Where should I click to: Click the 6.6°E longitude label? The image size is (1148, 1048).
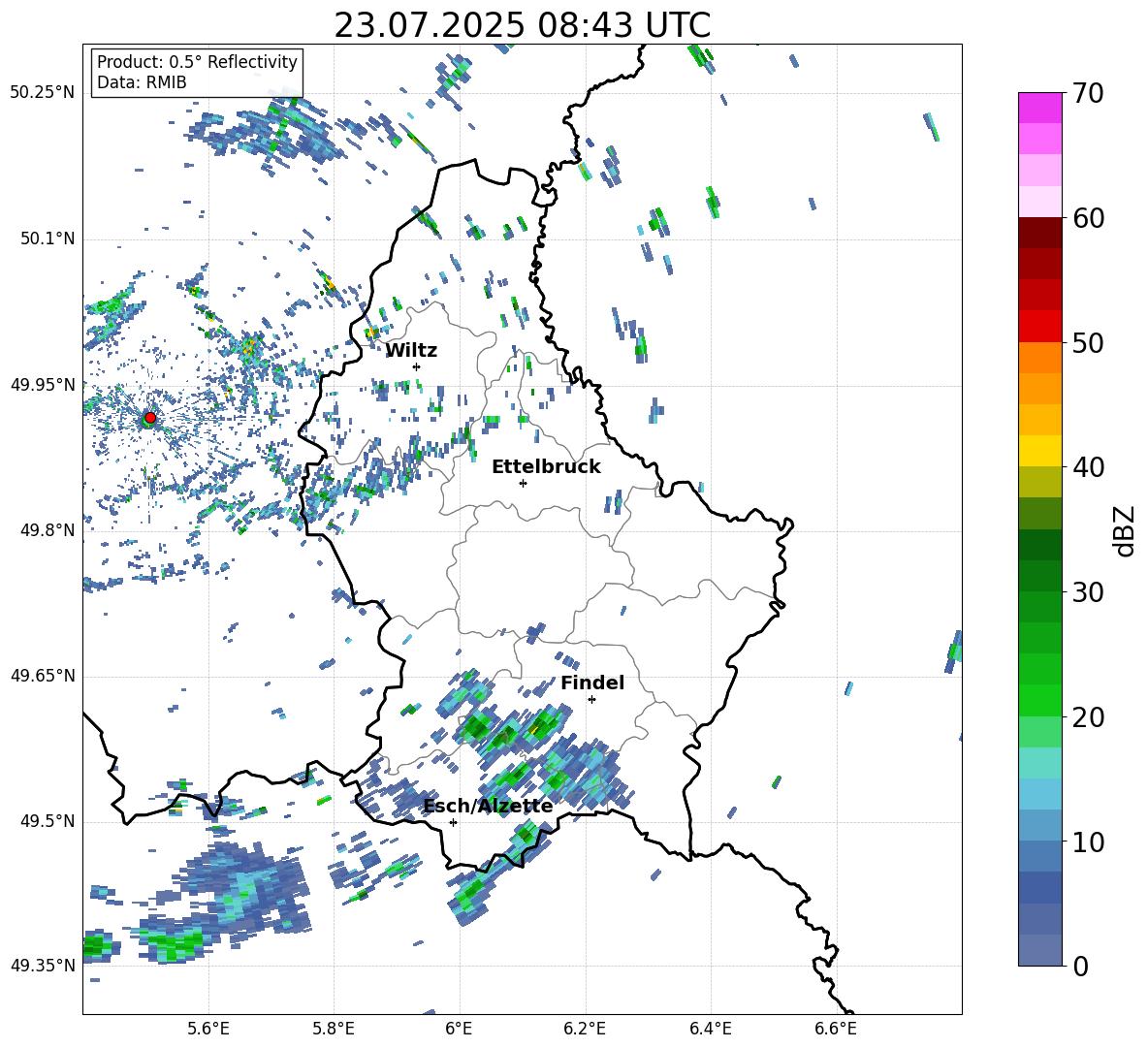(836, 1030)
